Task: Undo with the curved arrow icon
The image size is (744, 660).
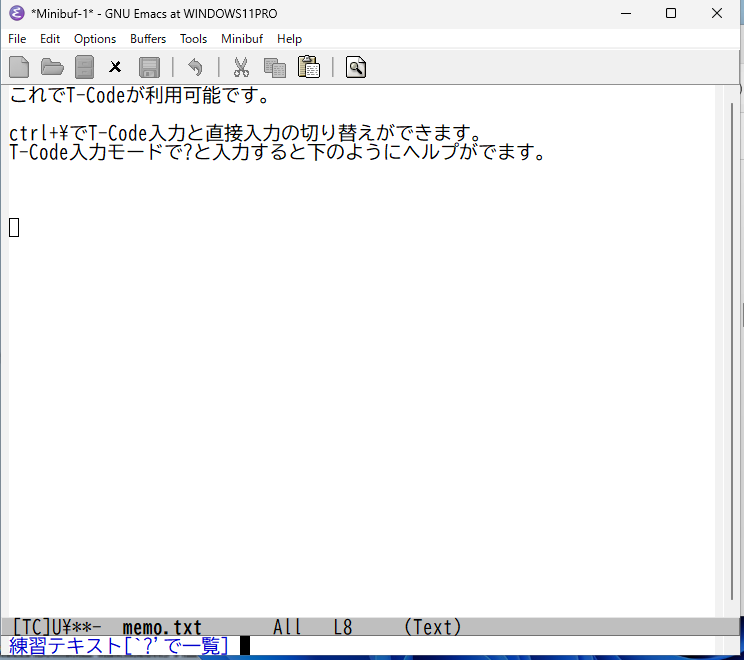Action: (x=195, y=67)
